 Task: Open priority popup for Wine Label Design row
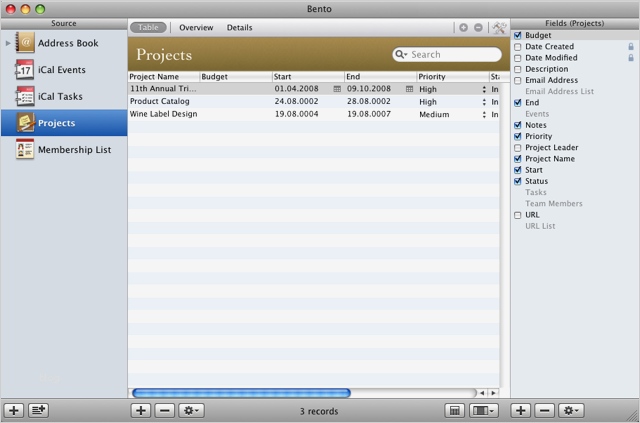pyautogui.click(x=484, y=115)
